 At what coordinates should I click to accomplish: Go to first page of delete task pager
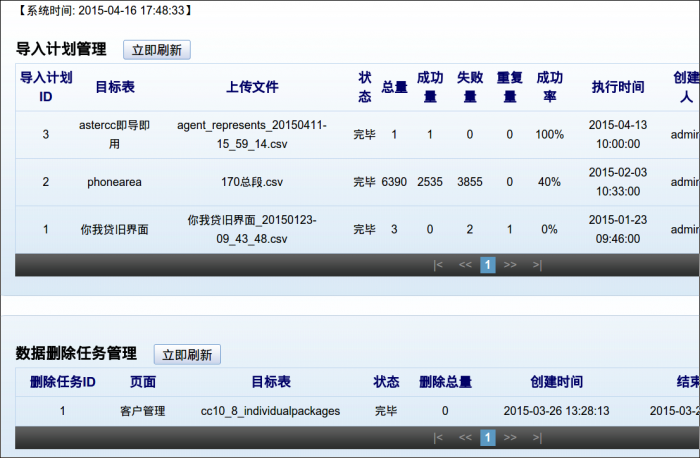(x=437, y=437)
